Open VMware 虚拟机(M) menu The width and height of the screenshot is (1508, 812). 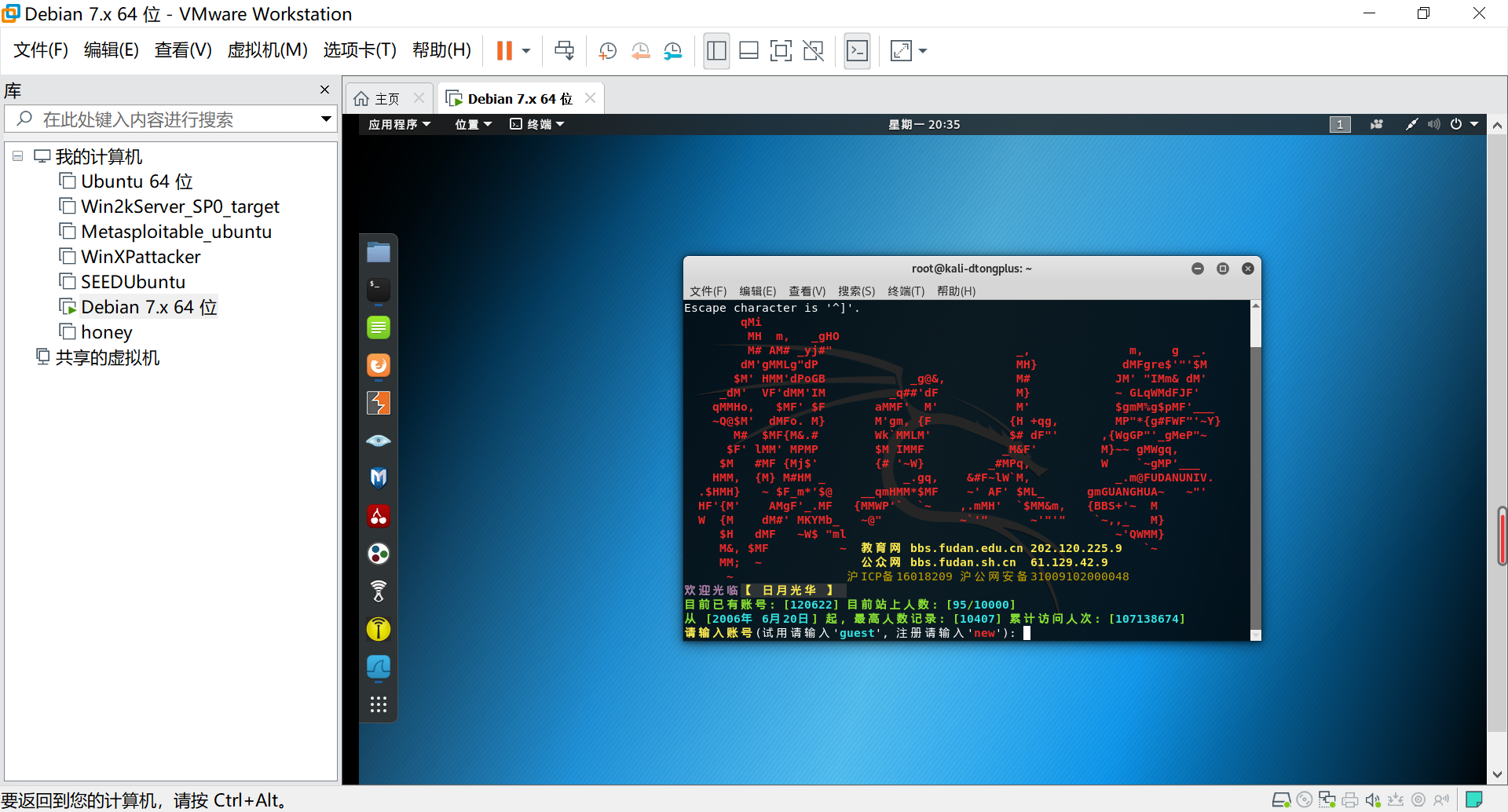tap(267, 50)
